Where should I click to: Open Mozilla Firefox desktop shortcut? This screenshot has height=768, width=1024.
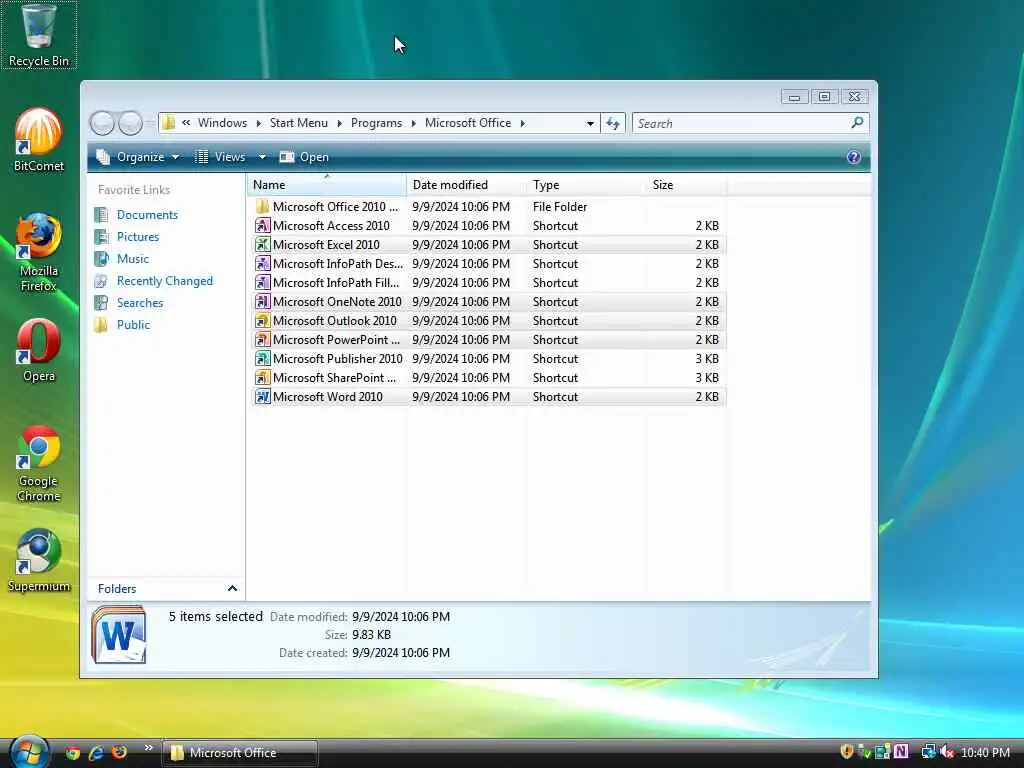click(39, 252)
